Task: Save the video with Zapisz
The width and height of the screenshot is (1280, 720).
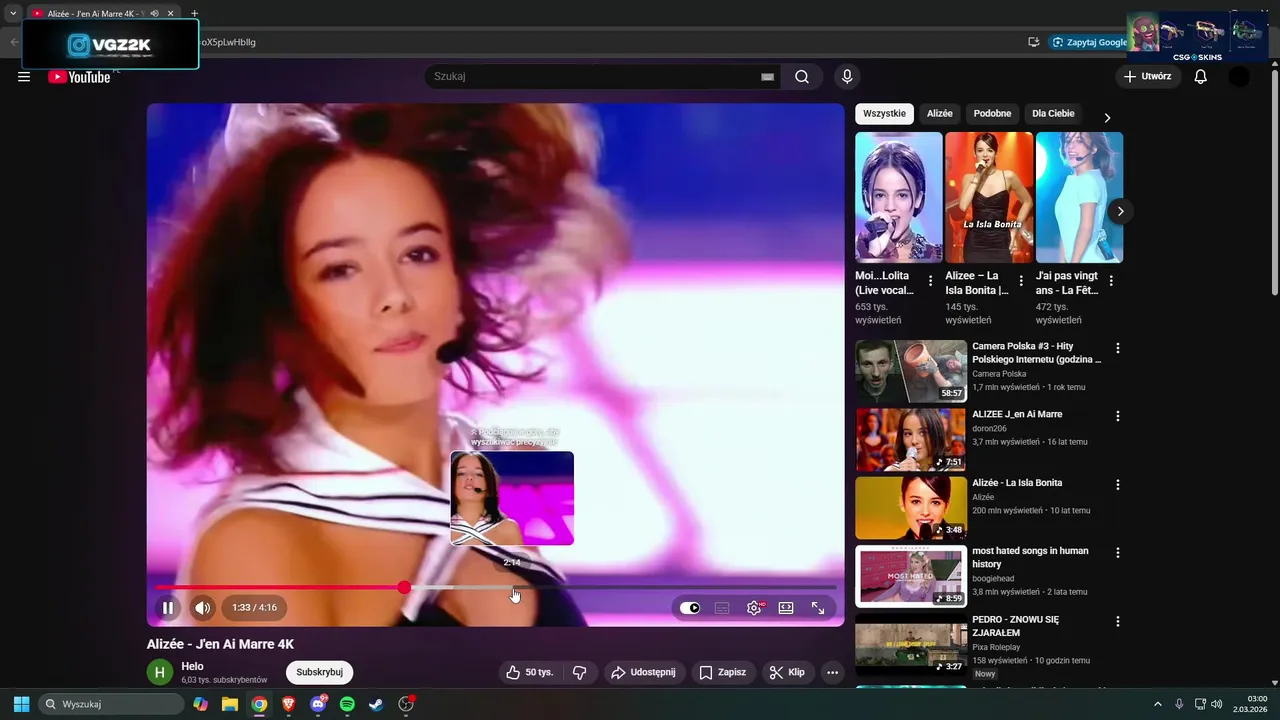Action: (x=722, y=672)
